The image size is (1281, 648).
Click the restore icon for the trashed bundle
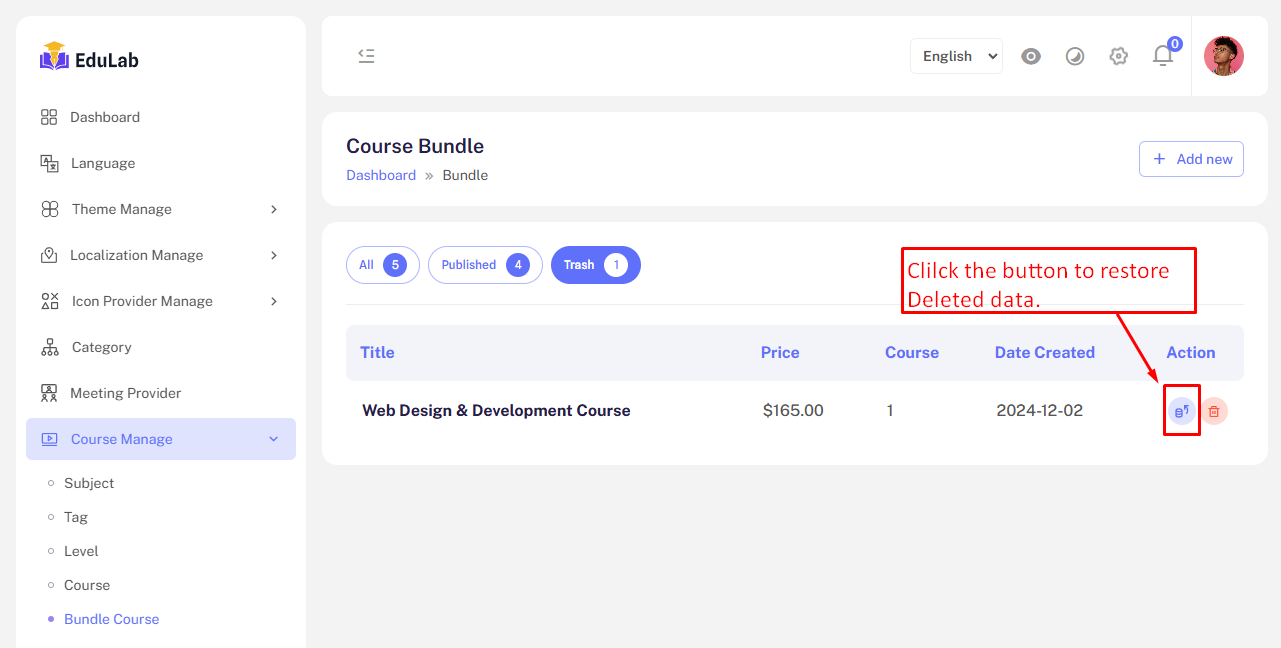1182,411
